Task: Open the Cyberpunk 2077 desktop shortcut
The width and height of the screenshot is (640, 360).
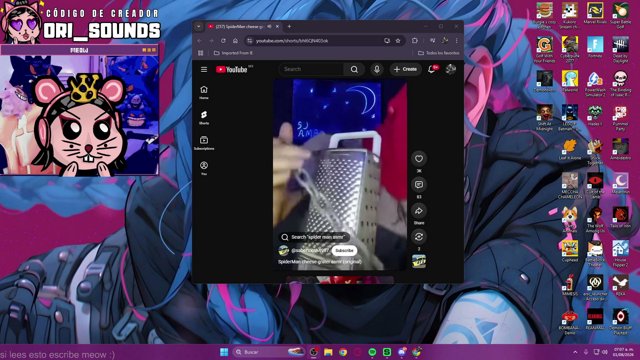Action: click(x=570, y=50)
